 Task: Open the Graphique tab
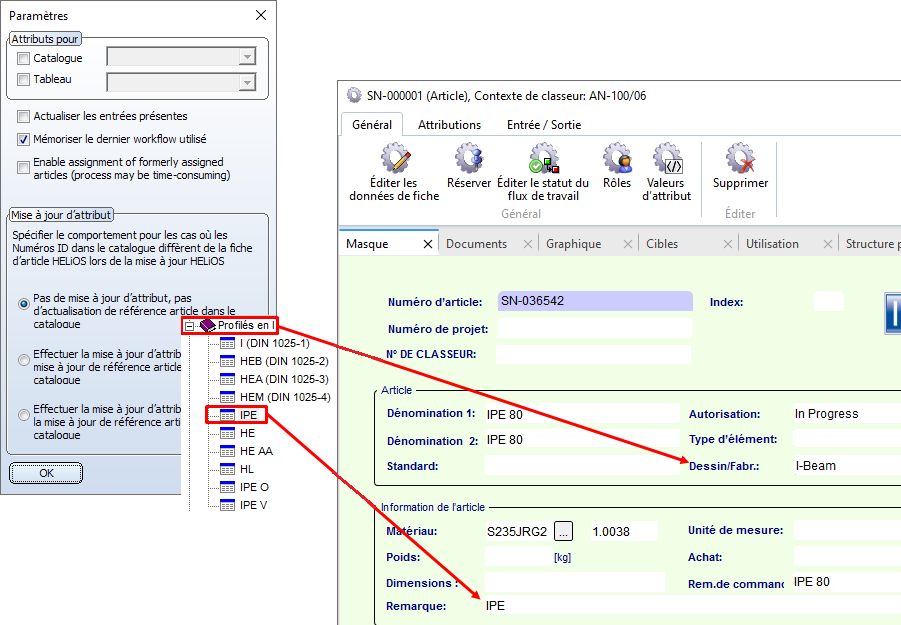(x=573, y=244)
